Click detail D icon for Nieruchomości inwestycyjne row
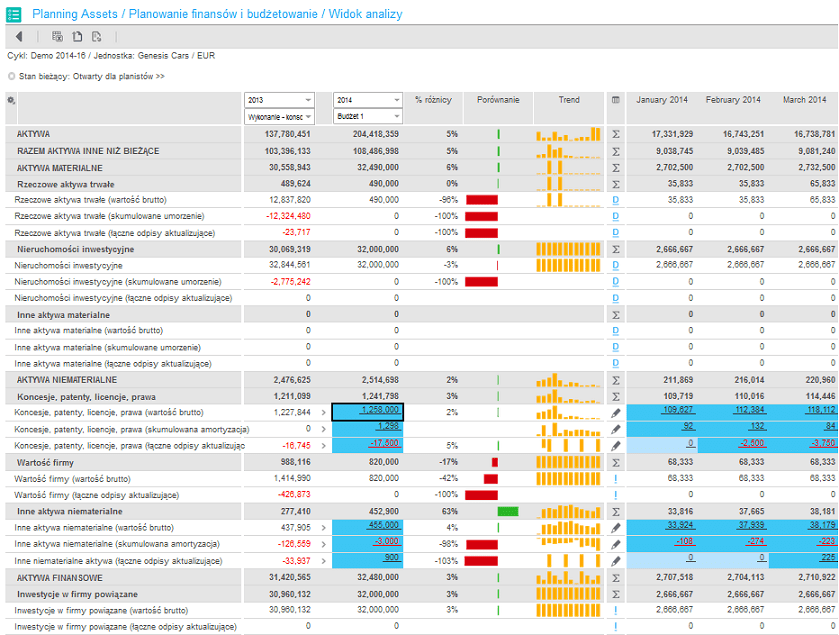This screenshot has height=635, width=839. tap(616, 265)
